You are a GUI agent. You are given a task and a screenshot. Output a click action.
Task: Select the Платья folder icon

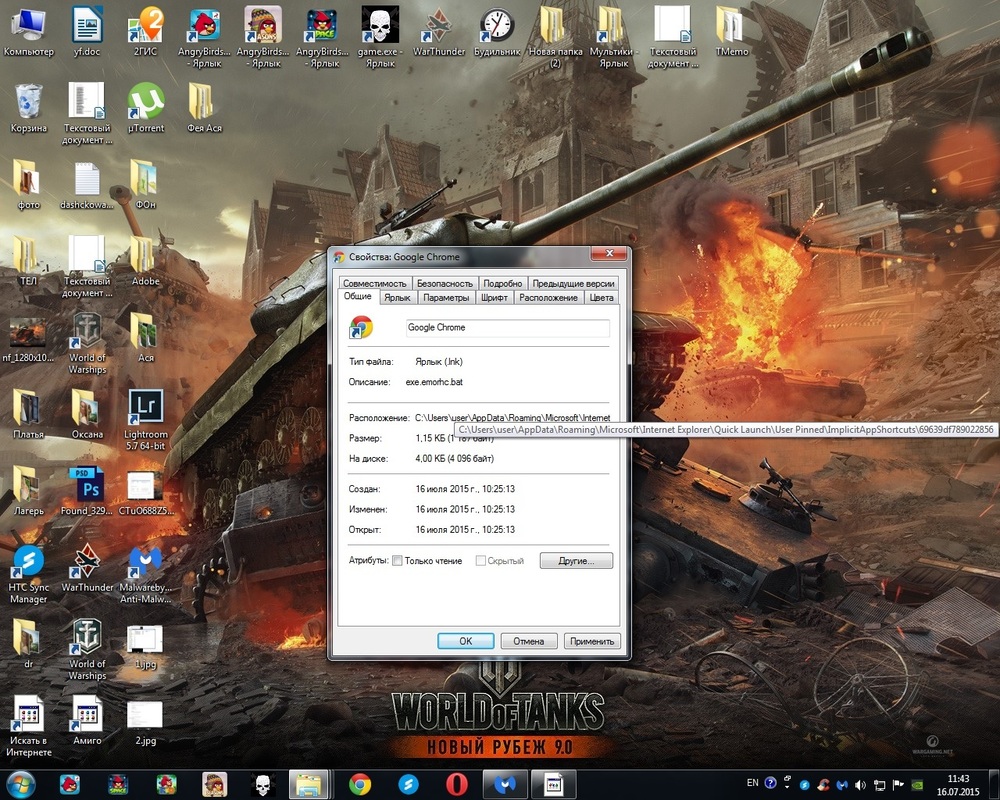[x=29, y=414]
